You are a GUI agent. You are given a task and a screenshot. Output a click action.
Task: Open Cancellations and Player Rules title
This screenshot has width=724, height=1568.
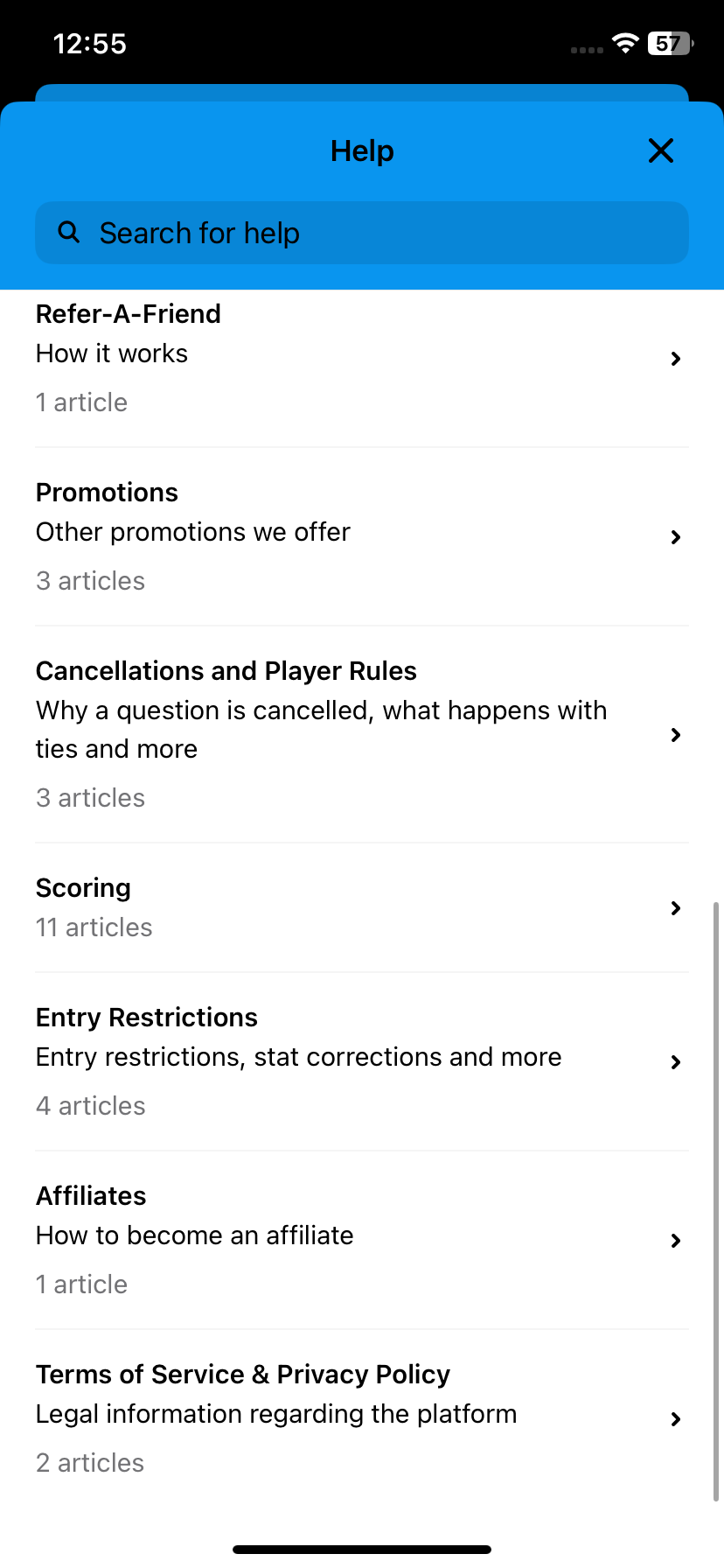click(x=226, y=671)
